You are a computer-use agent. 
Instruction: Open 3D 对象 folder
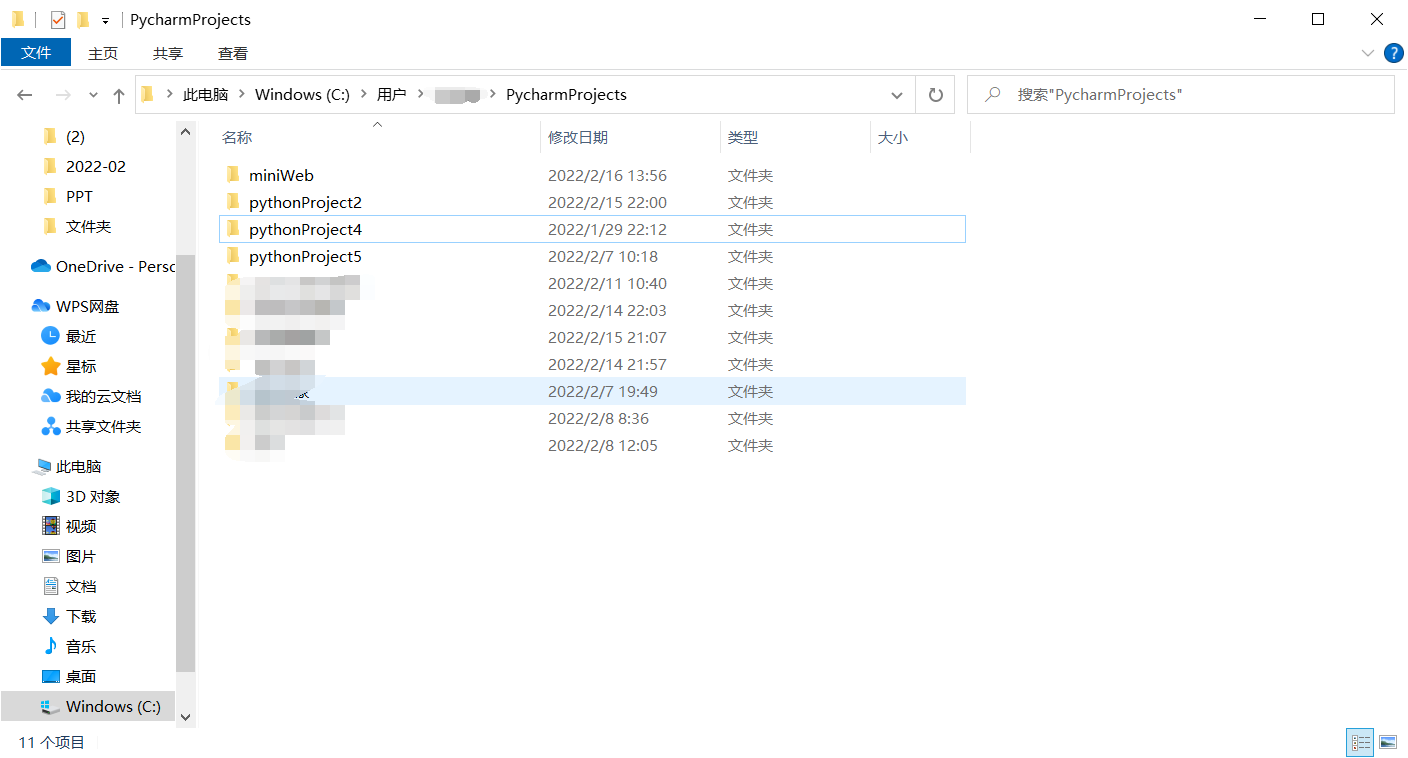coord(81,496)
